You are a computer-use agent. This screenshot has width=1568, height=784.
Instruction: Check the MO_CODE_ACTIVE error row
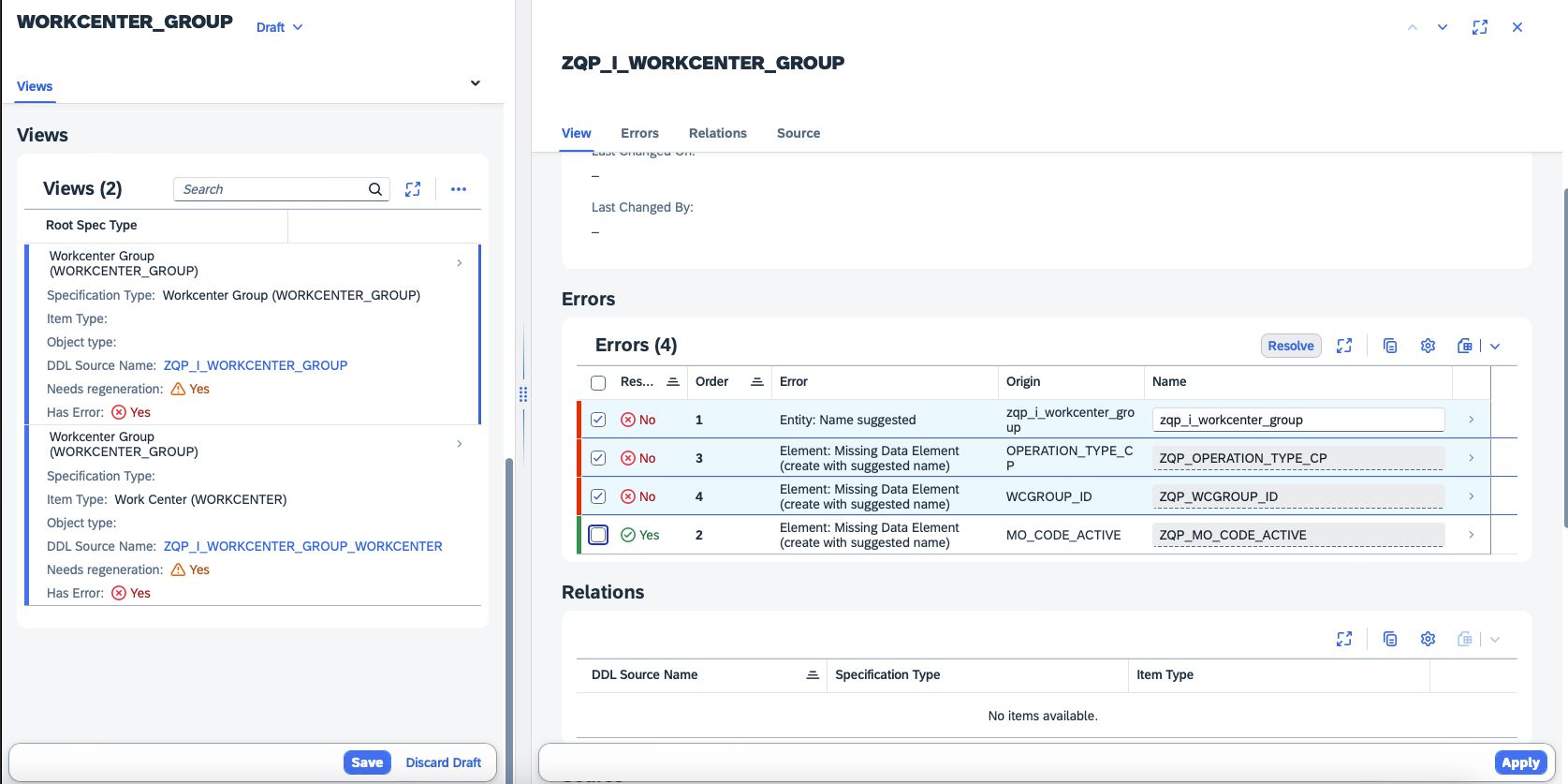(598, 535)
